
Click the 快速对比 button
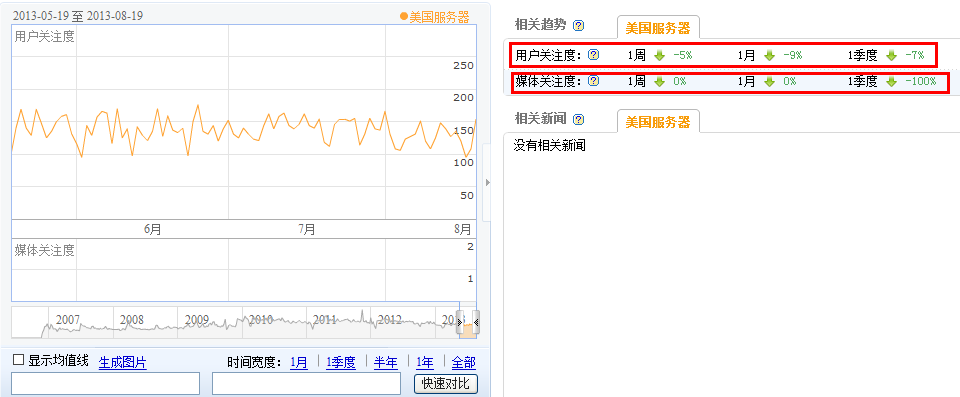point(446,384)
